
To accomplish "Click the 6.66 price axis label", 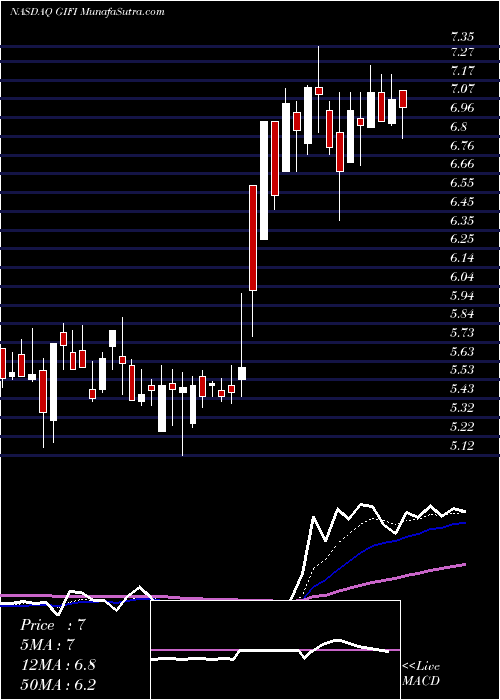I will [462, 164].
